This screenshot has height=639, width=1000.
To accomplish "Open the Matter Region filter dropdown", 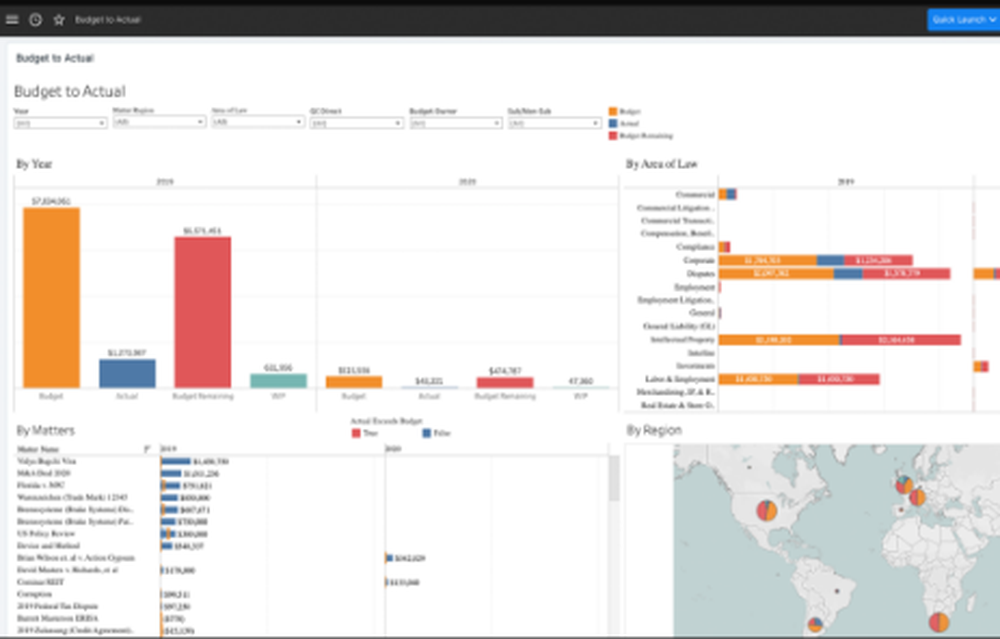I will point(159,122).
